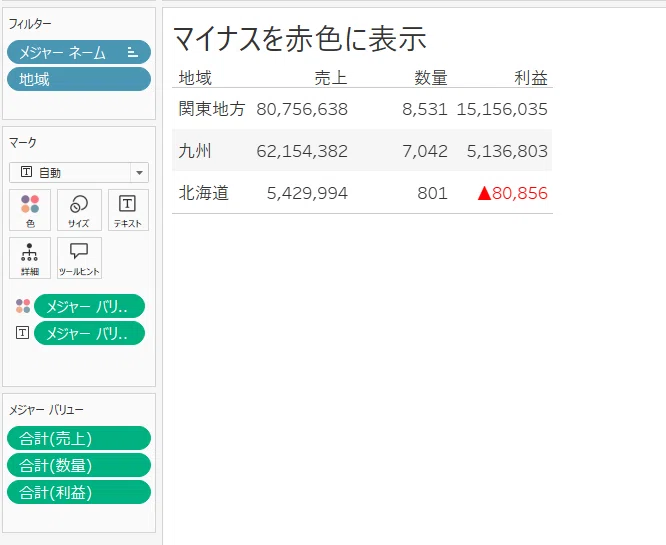Click the profit value 15,156,035
The height and width of the screenshot is (545, 666).
(x=502, y=109)
